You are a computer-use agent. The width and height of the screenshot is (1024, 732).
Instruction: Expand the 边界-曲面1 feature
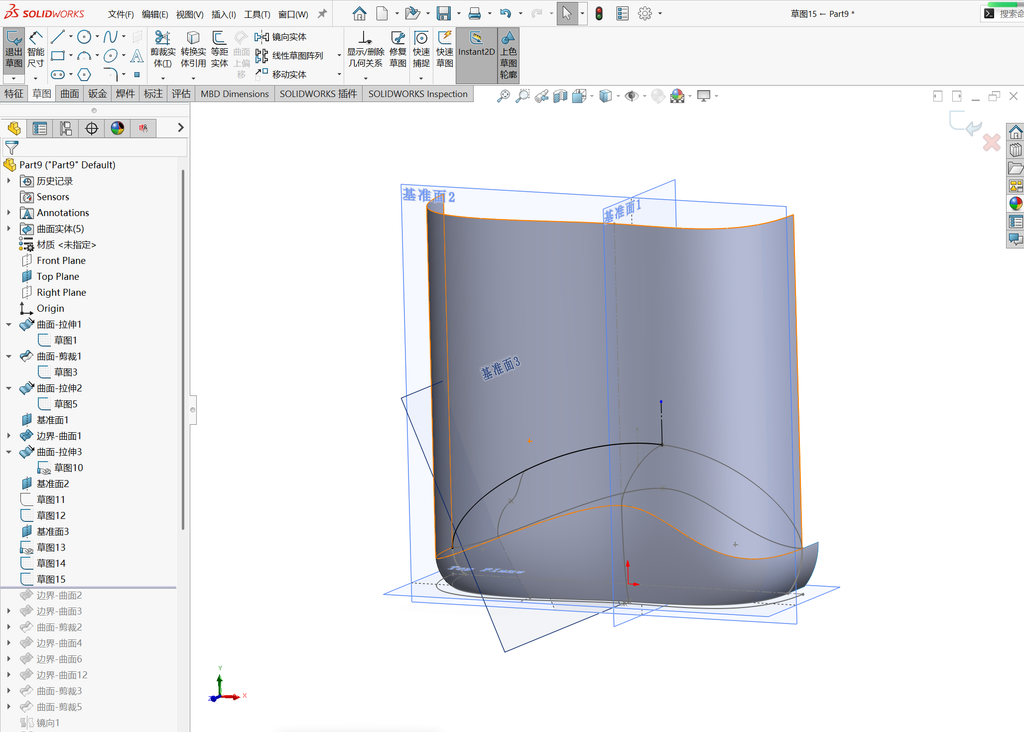[8, 436]
